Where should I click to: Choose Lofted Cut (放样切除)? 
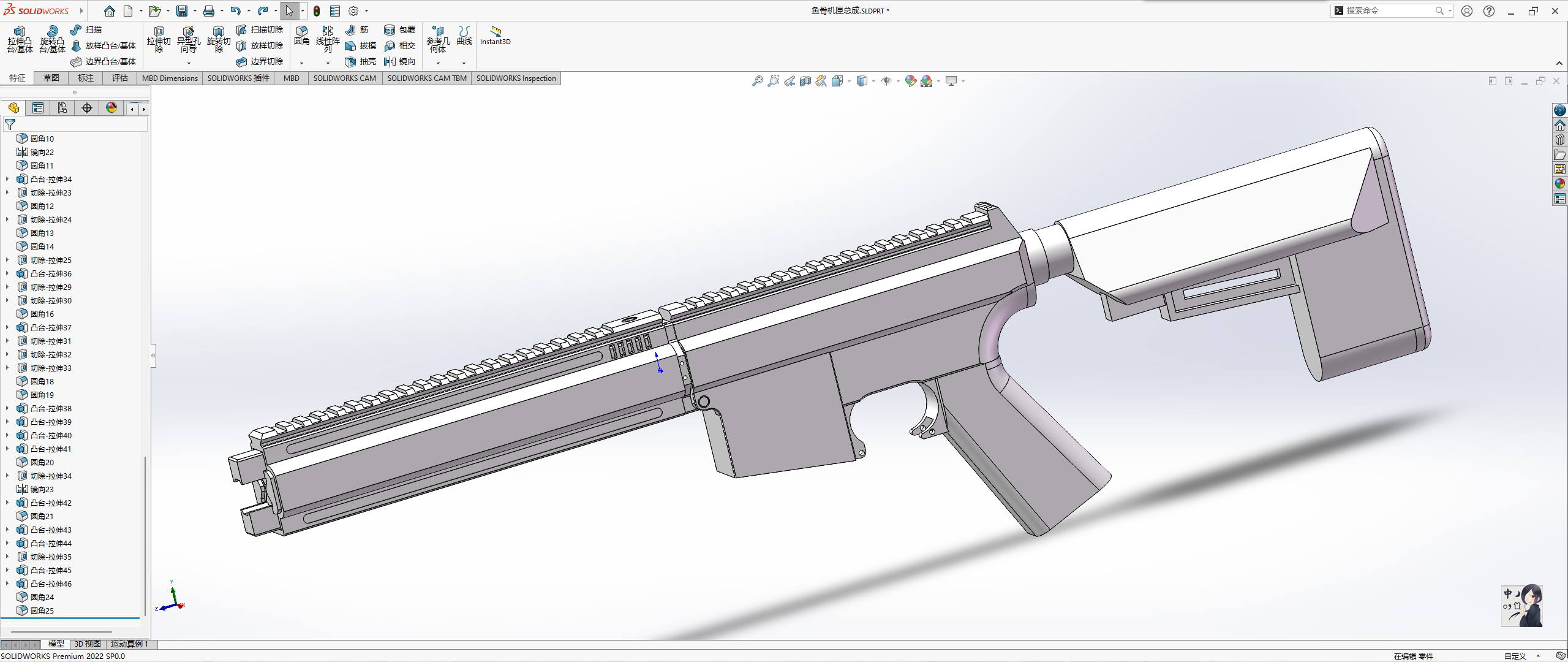[x=260, y=45]
